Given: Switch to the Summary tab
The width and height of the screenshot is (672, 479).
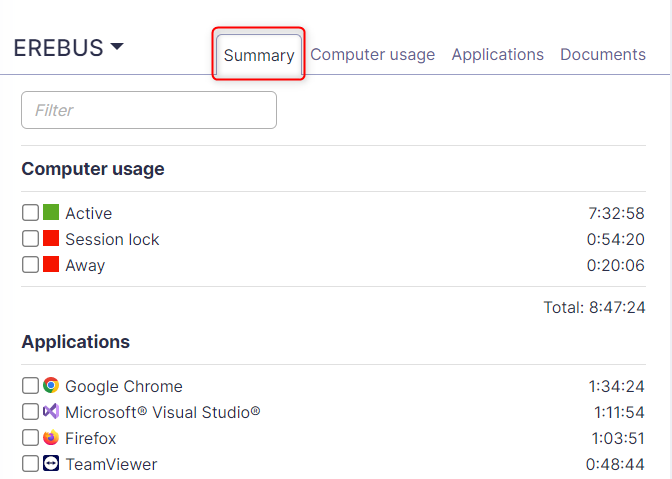Looking at the screenshot, I should coord(259,55).
